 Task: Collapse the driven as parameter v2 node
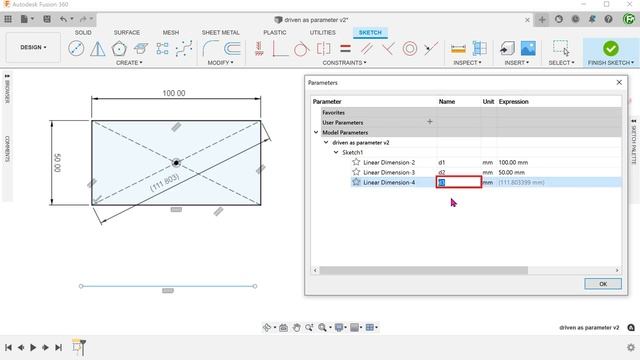tap(326, 142)
